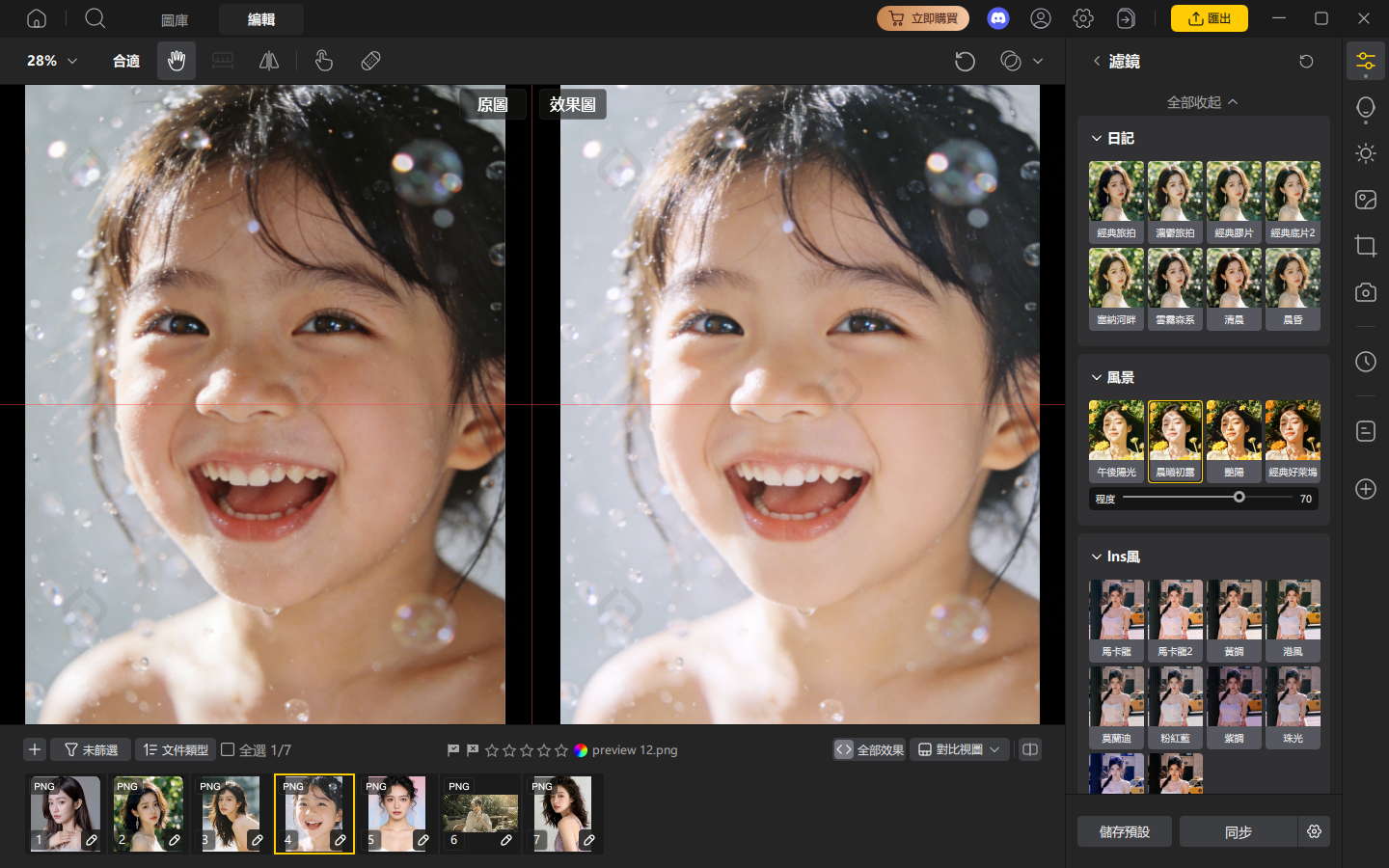The image size is (1389, 868).
Task: Click the undo rotate arrow icon
Action: pos(965,61)
